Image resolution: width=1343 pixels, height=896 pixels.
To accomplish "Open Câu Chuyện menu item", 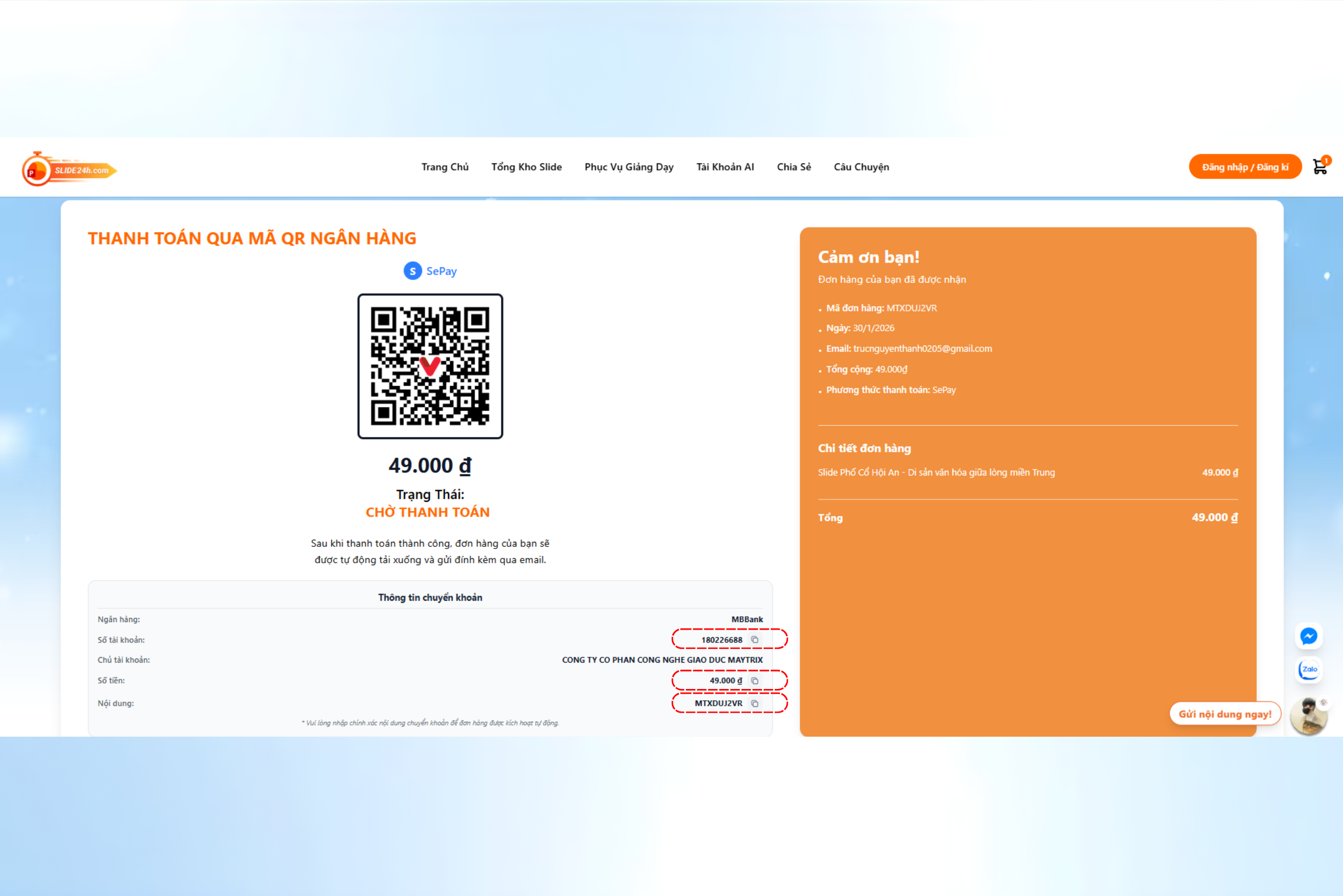I will pyautogui.click(x=861, y=167).
